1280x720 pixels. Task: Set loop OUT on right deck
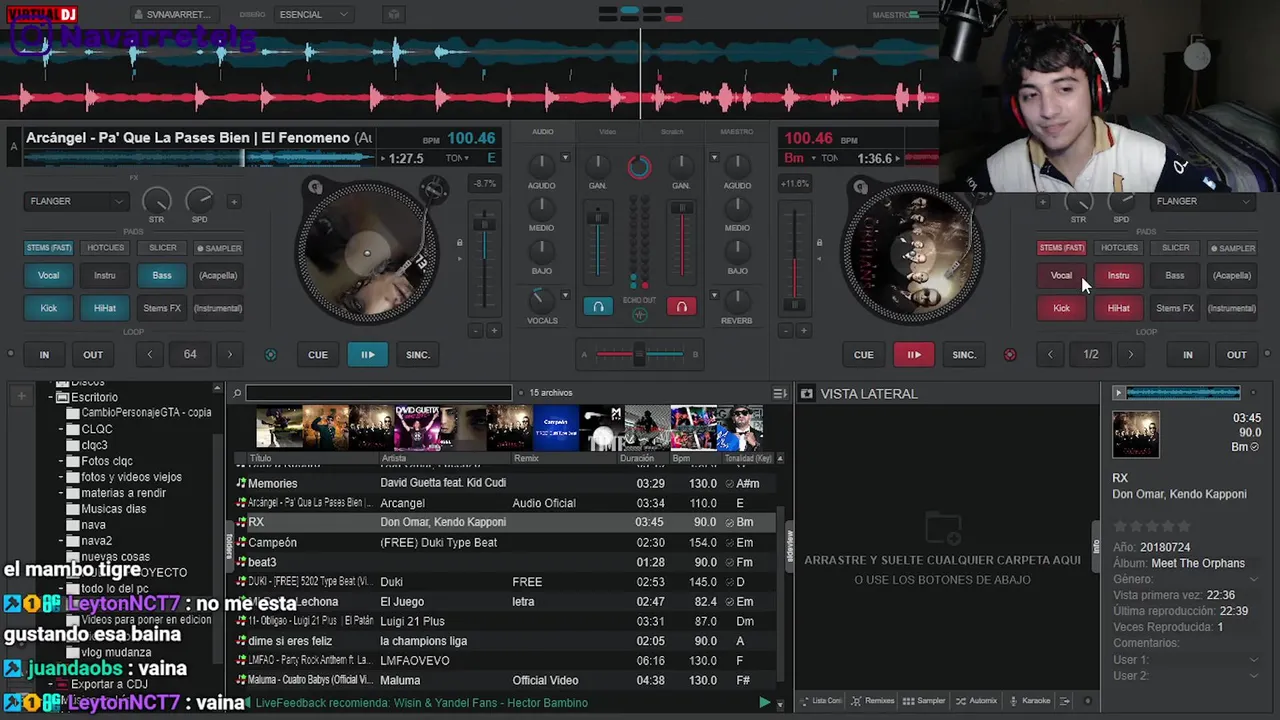pos(1237,355)
